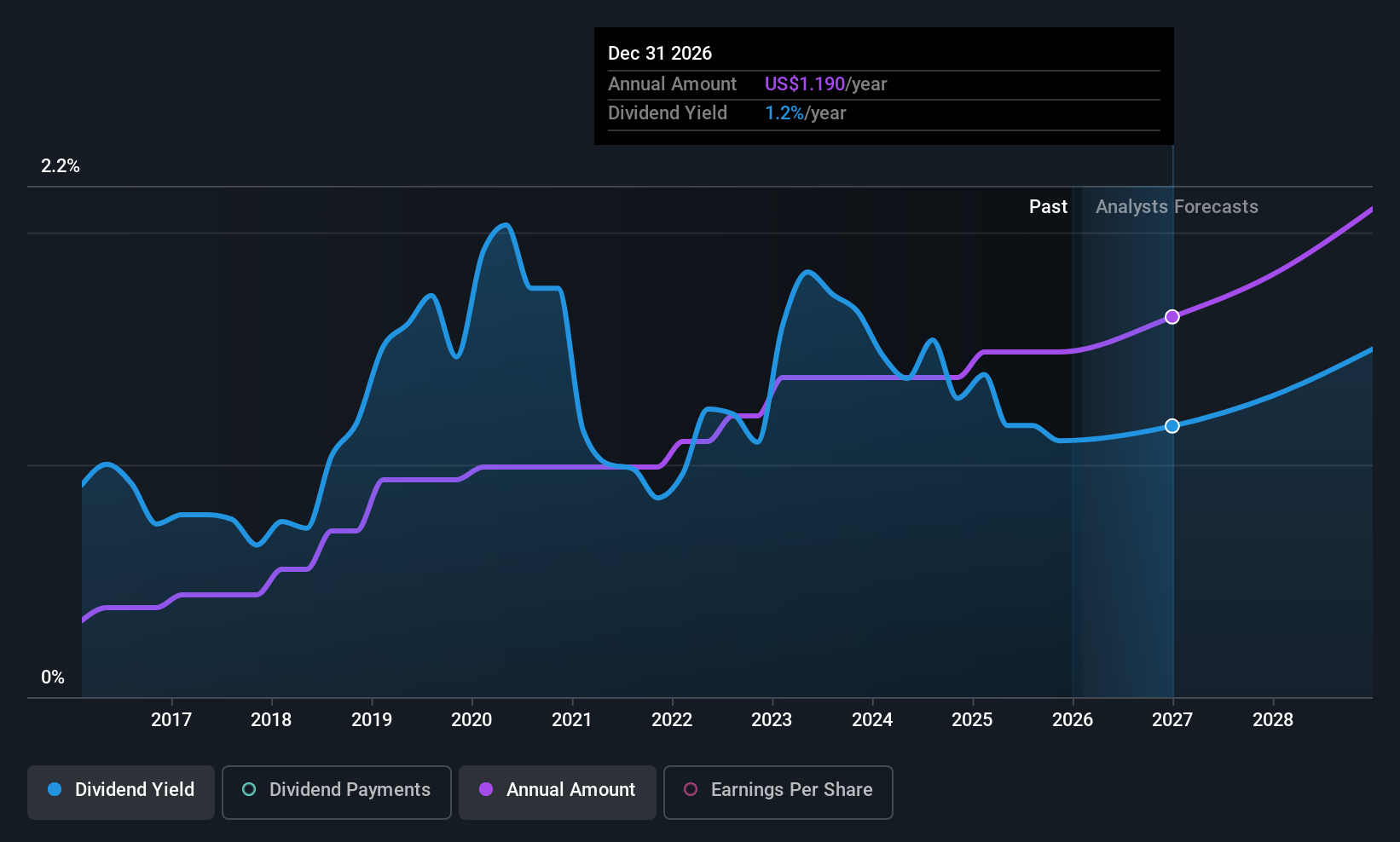Click the Analysts Forecasts label
Screen dimensions: 1400x842
(x=1177, y=207)
